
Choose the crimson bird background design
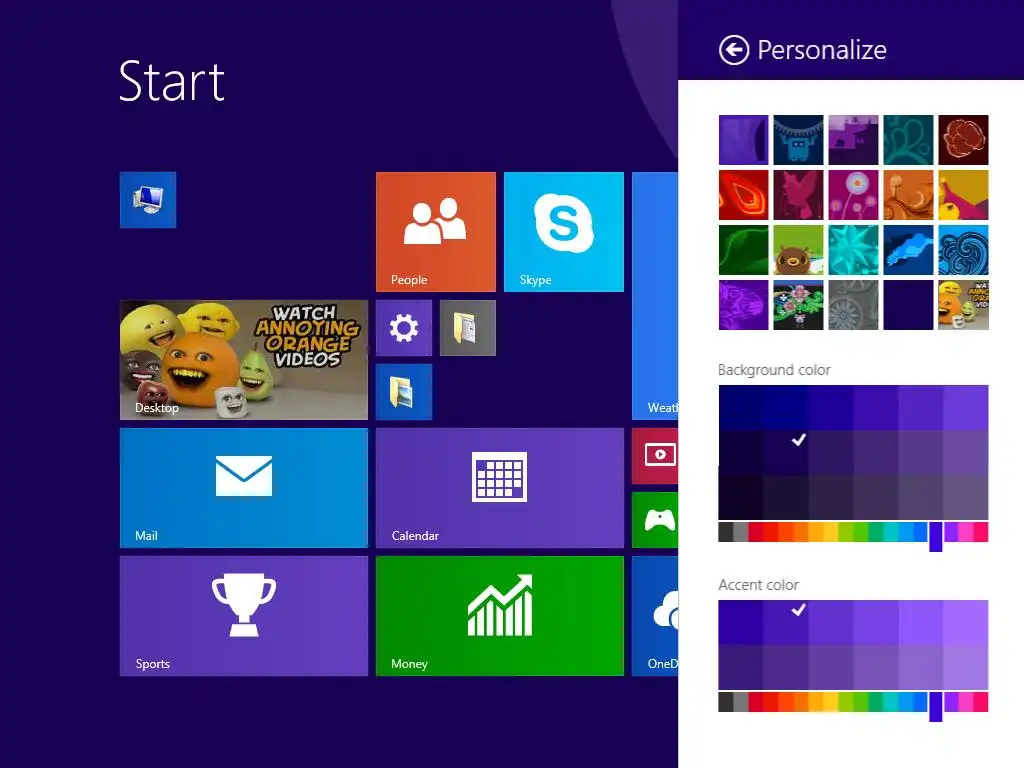coord(798,195)
